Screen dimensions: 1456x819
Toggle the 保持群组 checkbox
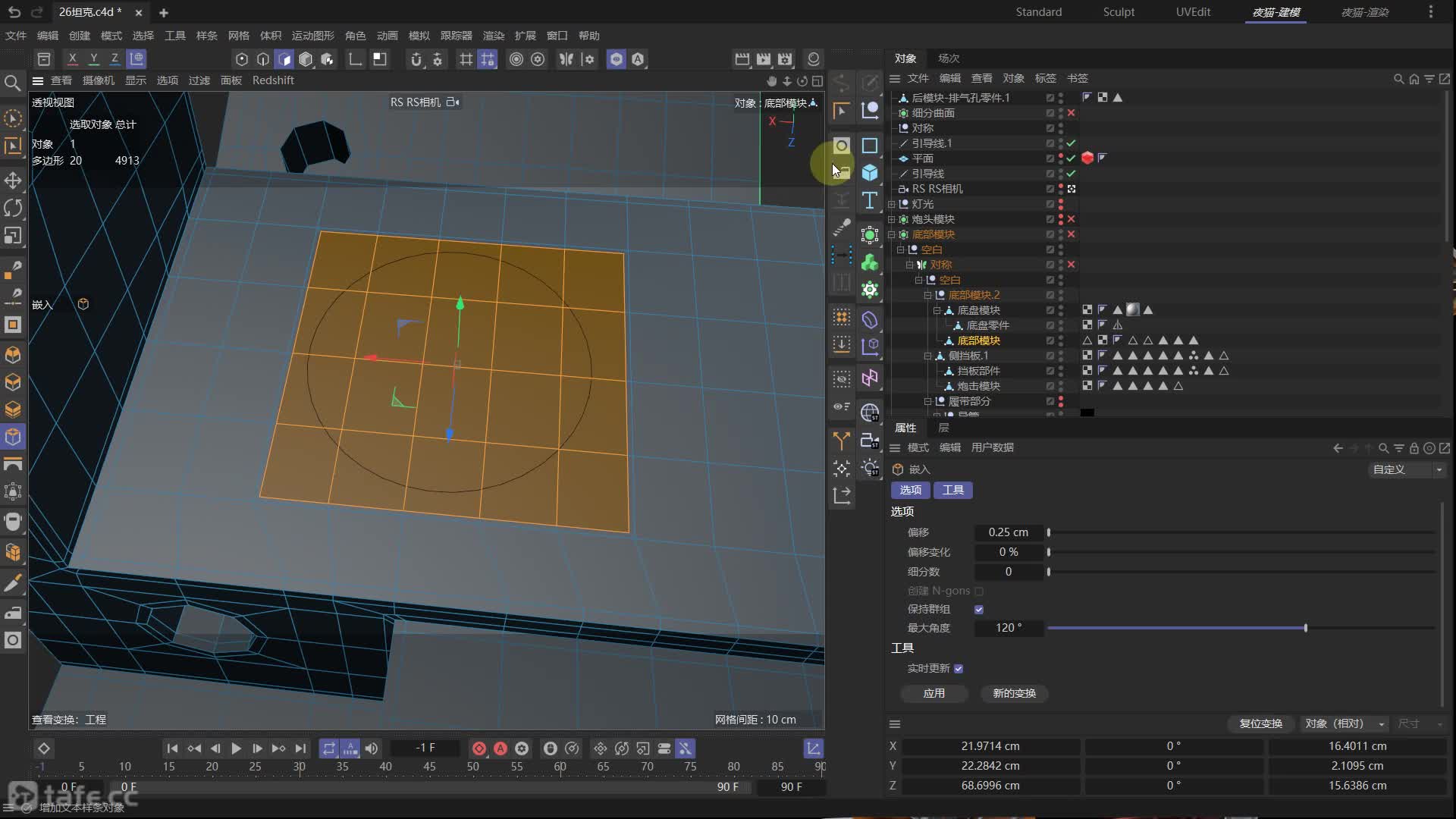(x=979, y=610)
